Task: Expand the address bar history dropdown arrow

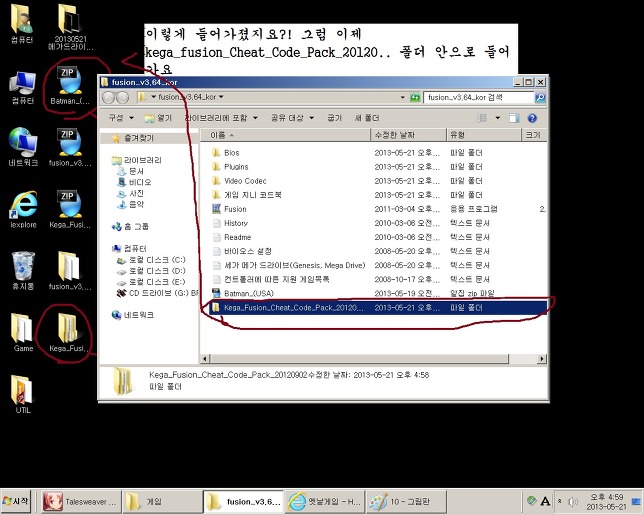Action: click(x=402, y=97)
